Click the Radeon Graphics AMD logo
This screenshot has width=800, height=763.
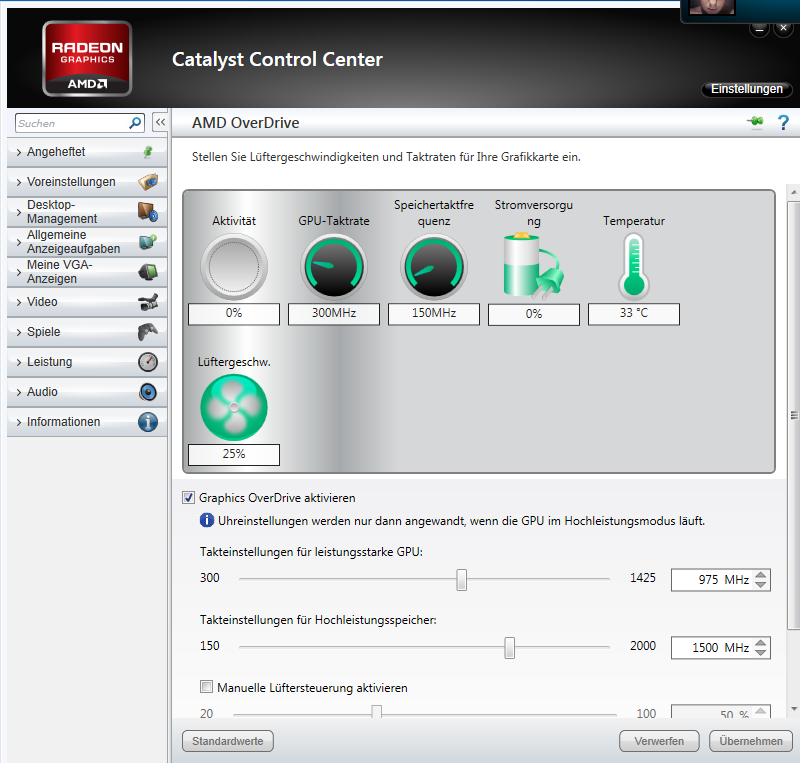(87, 59)
